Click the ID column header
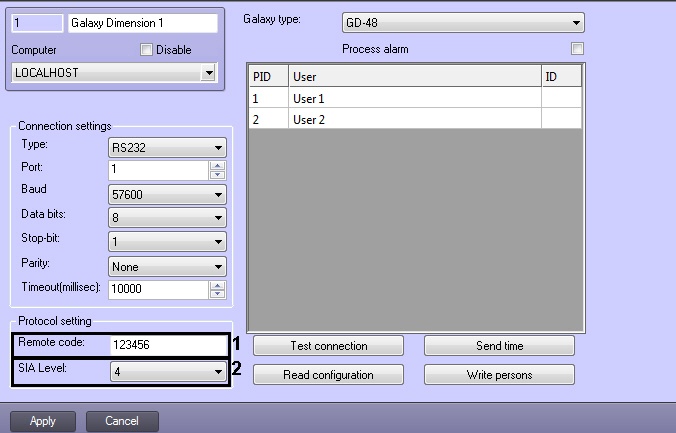The height and width of the screenshot is (433, 676). [x=561, y=76]
